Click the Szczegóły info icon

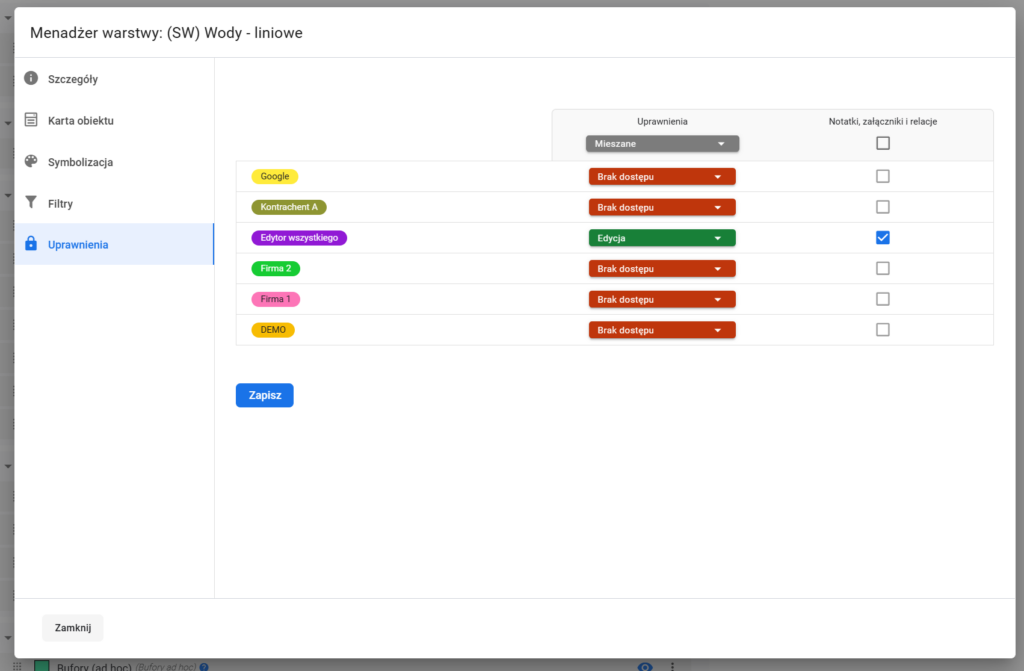coord(31,78)
